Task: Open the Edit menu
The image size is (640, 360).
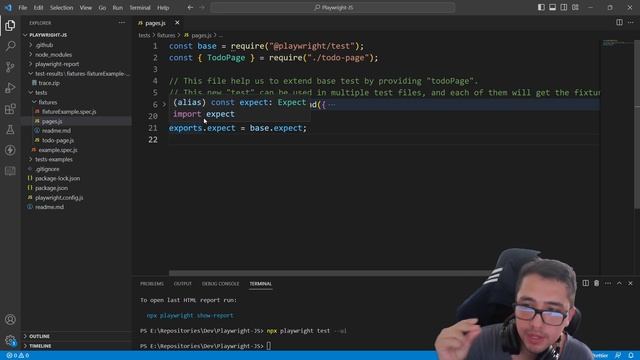Action: [x=38, y=7]
